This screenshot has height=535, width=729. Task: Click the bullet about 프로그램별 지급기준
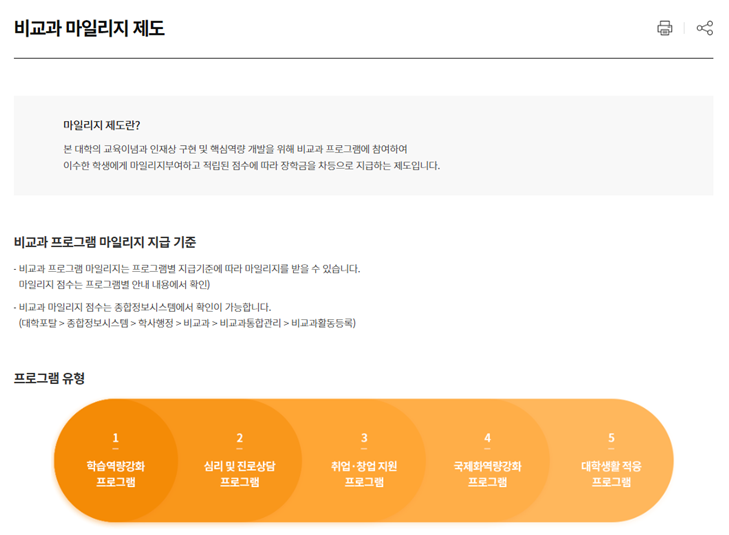click(x=188, y=269)
